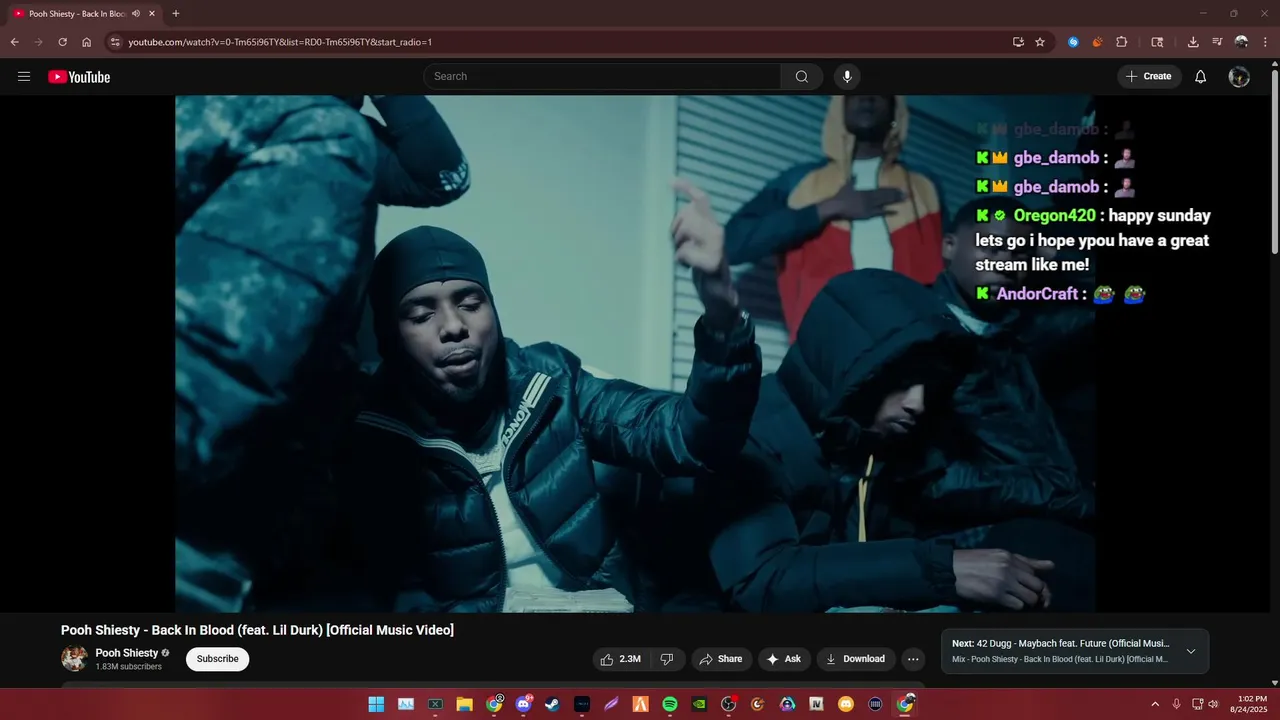The width and height of the screenshot is (1280, 720).
Task: Click the search magnifier button
Action: 801,76
